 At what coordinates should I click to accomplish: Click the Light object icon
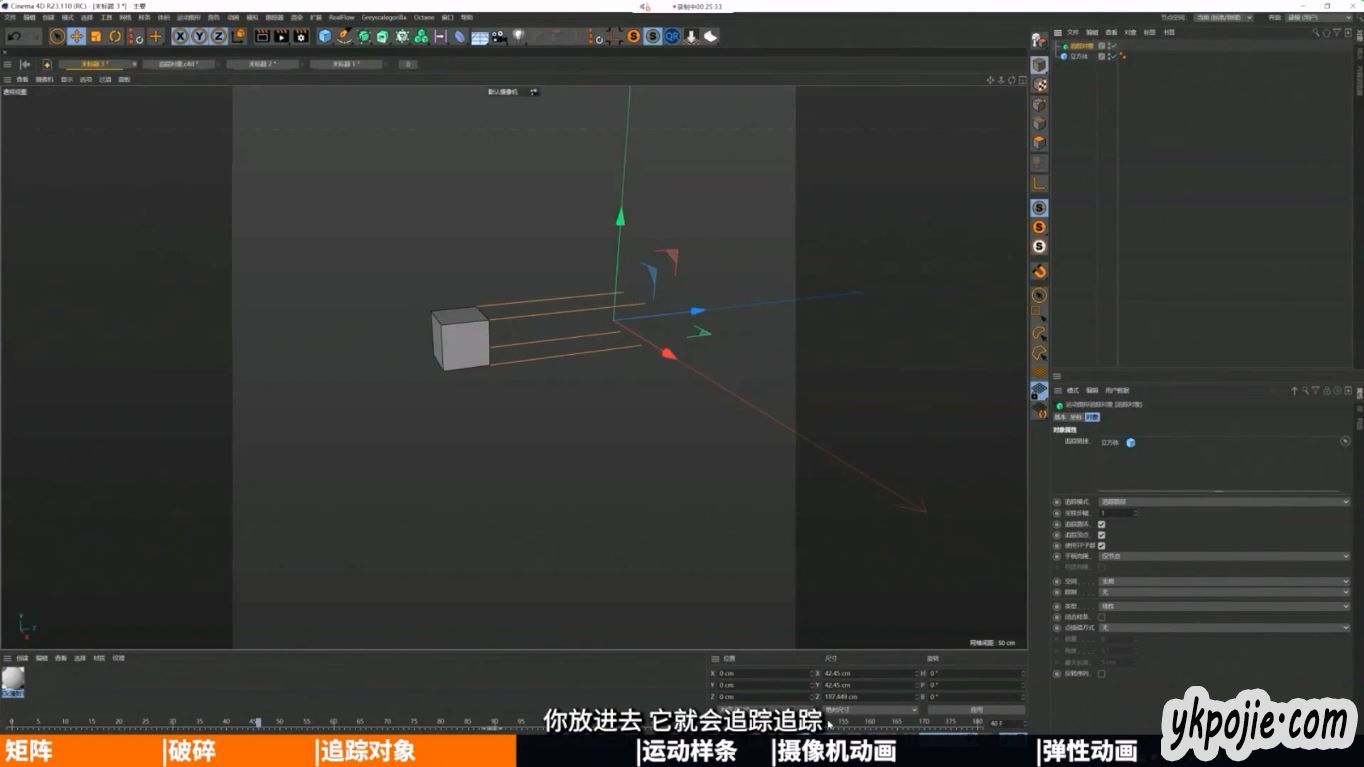(518, 36)
